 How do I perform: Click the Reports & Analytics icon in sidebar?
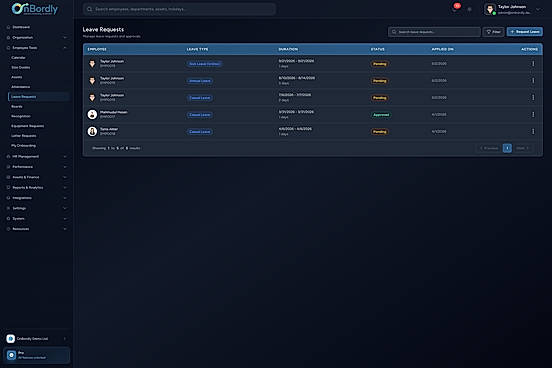coord(8,187)
